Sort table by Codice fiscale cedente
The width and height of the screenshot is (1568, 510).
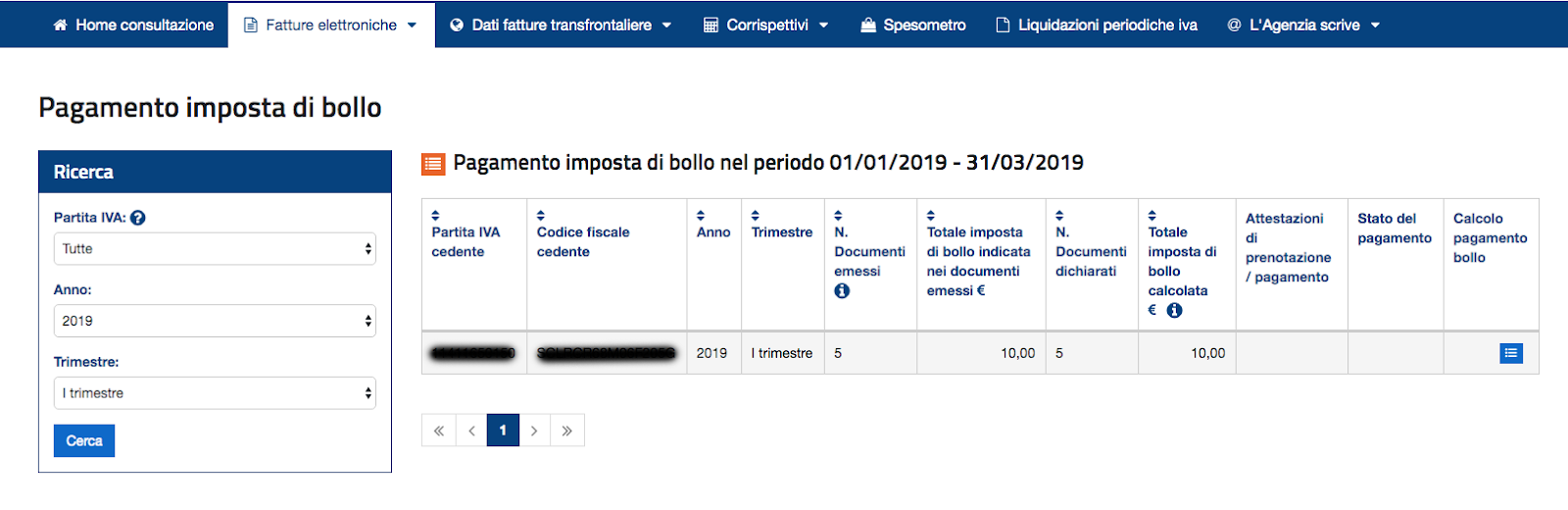(541, 216)
